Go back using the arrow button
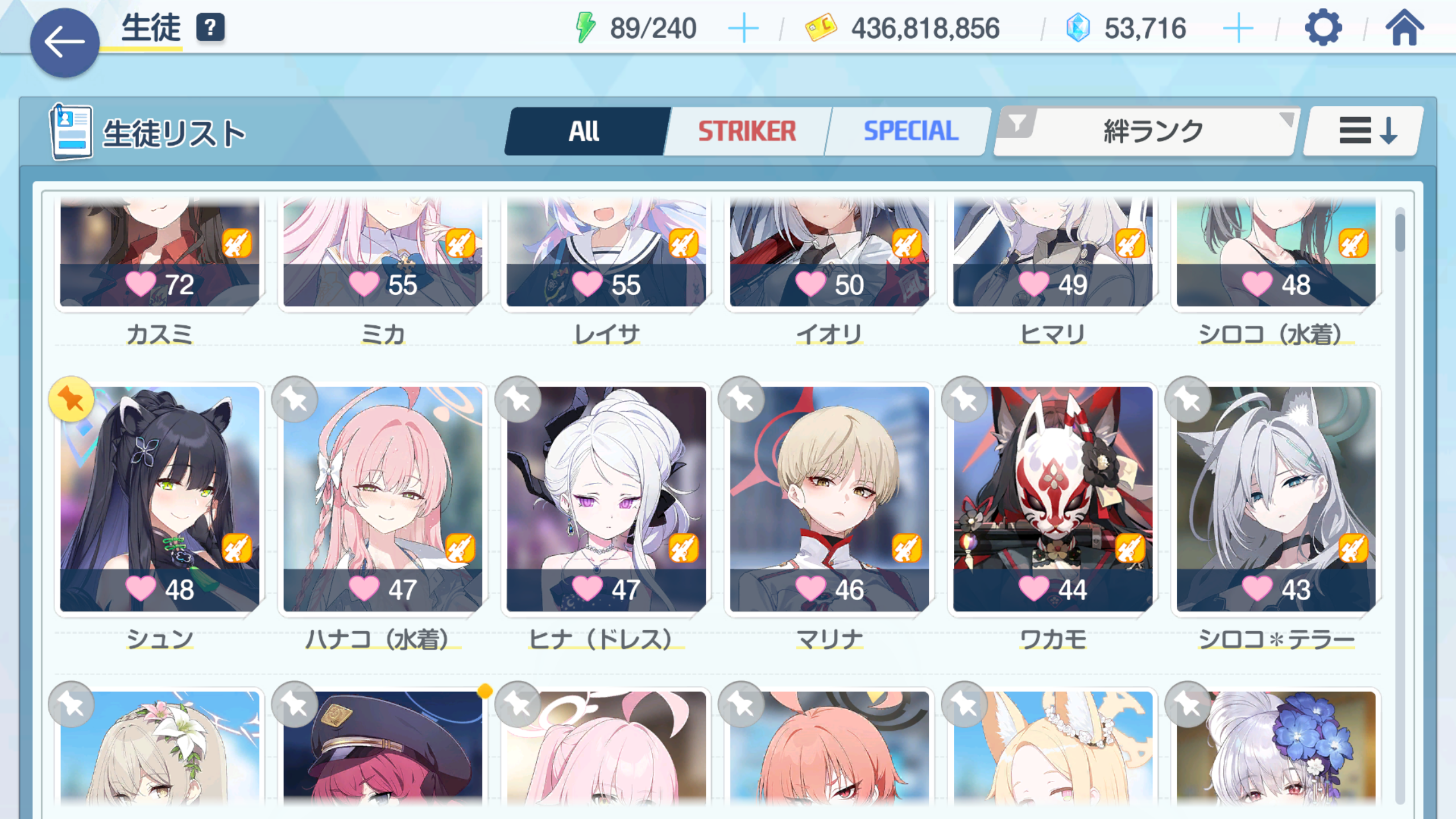 tap(64, 43)
